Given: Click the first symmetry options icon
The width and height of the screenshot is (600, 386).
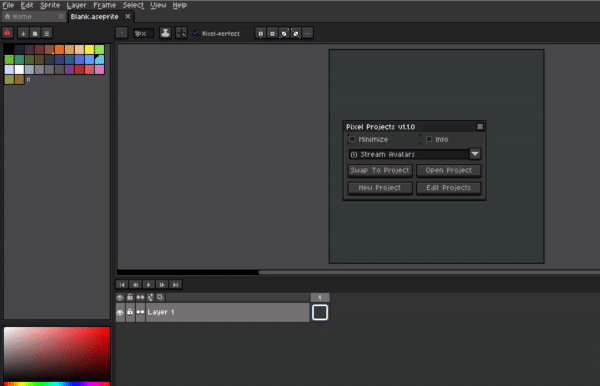Looking at the screenshot, I should click(x=261, y=33).
